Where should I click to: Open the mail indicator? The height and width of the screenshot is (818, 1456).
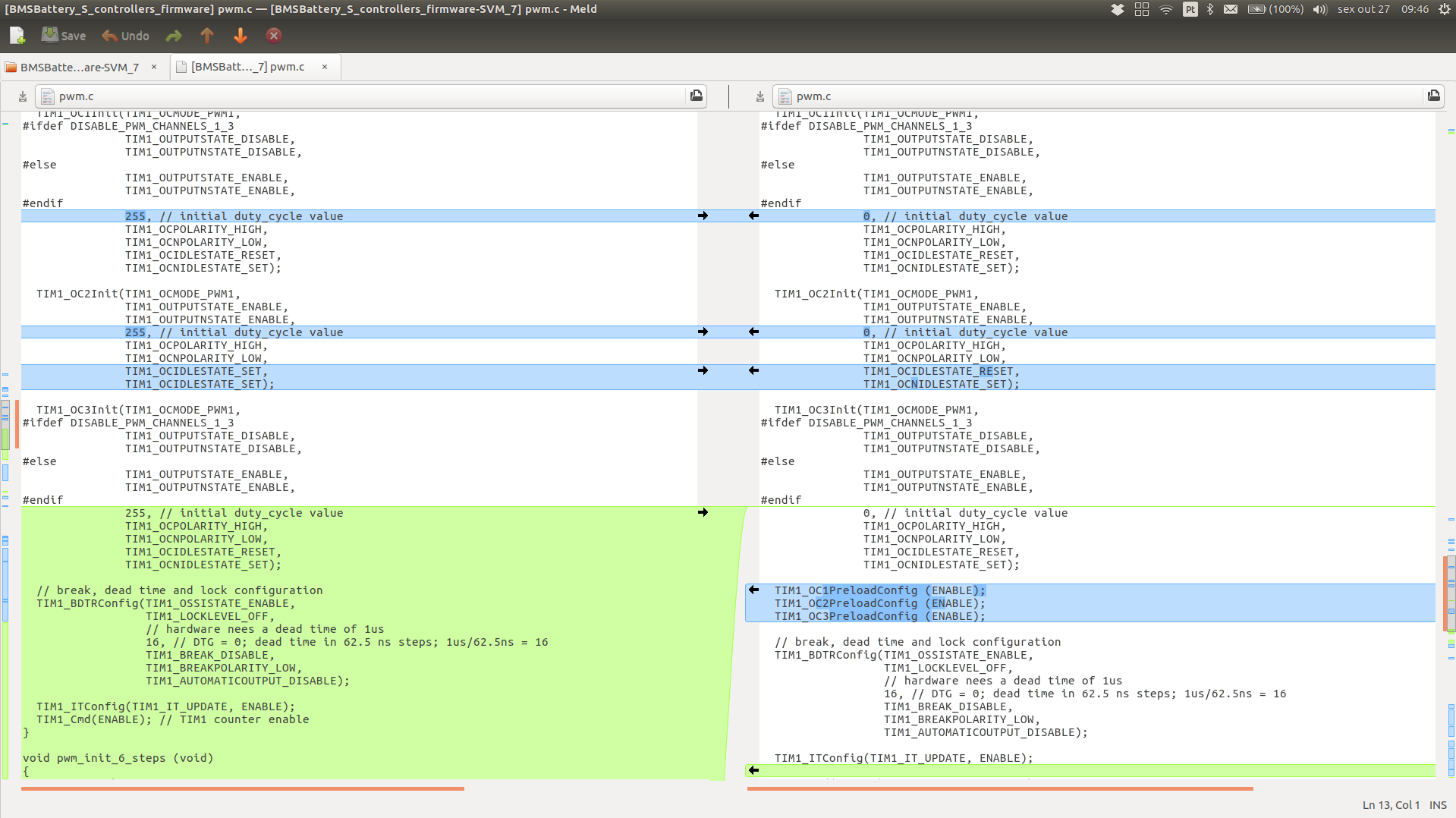(1231, 9)
